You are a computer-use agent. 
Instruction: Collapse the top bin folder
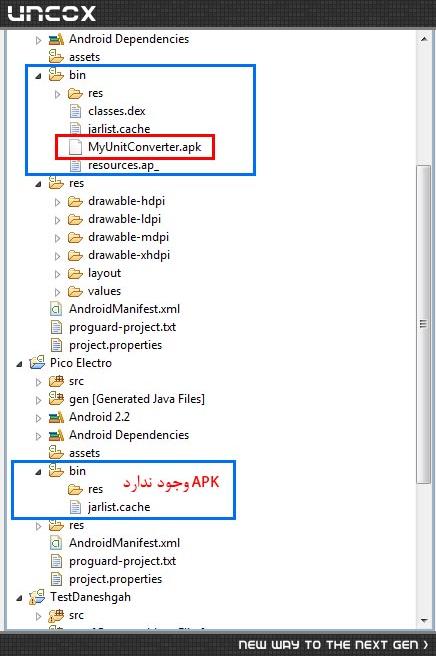(38, 76)
